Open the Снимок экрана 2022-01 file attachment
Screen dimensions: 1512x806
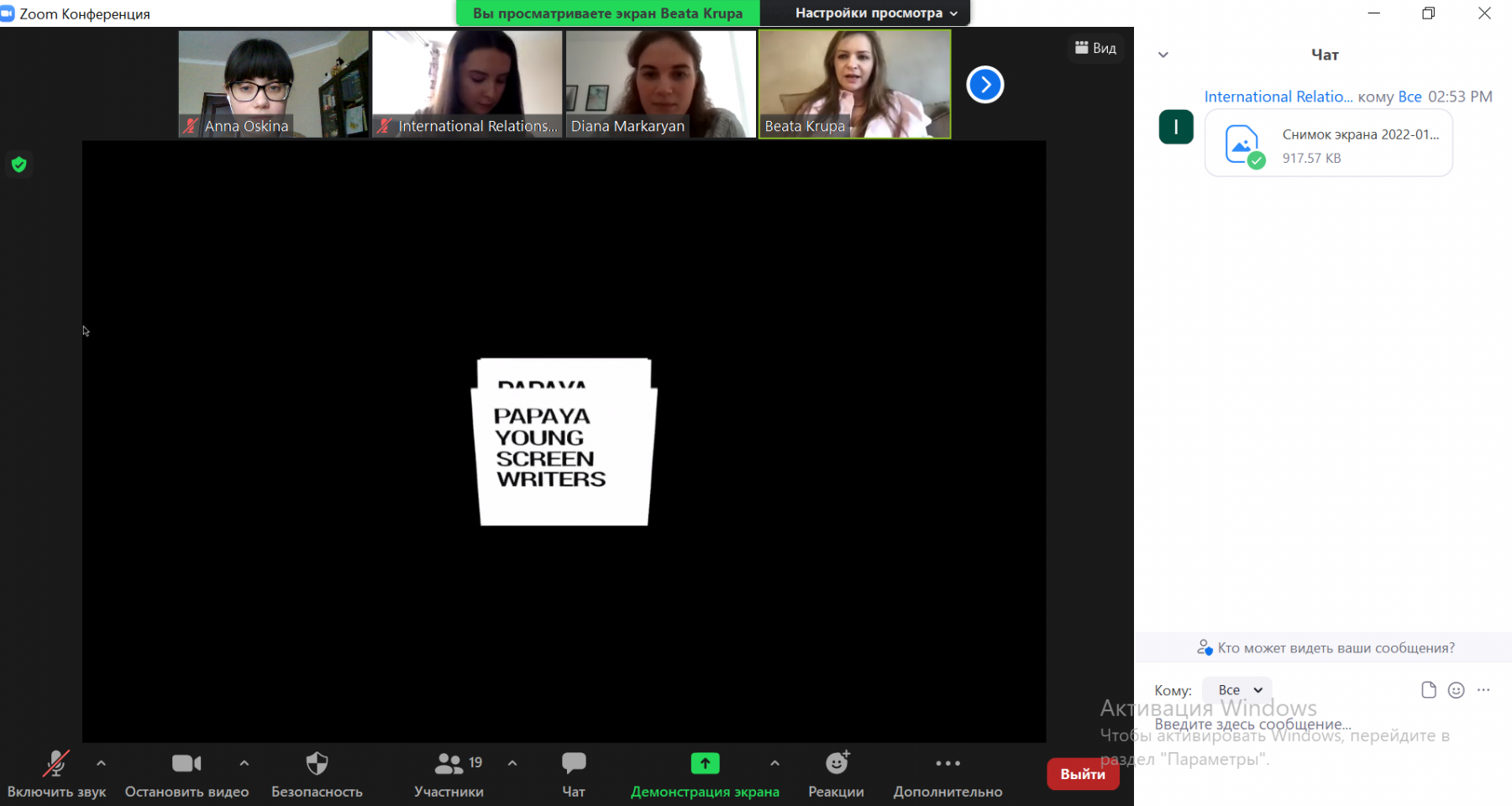pos(1329,144)
